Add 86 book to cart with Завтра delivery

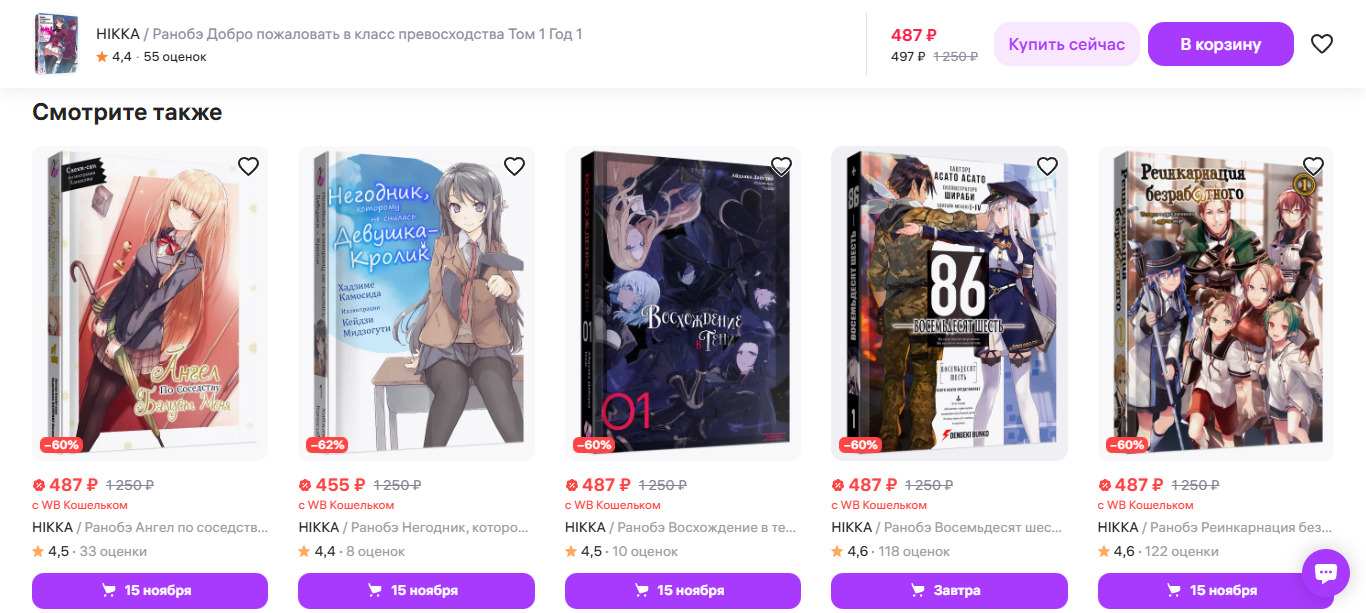coord(949,591)
